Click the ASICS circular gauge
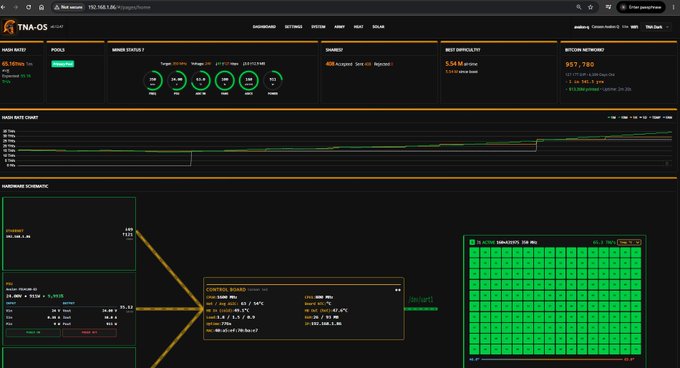Image resolution: width=680 pixels, height=368 pixels. 248,80
